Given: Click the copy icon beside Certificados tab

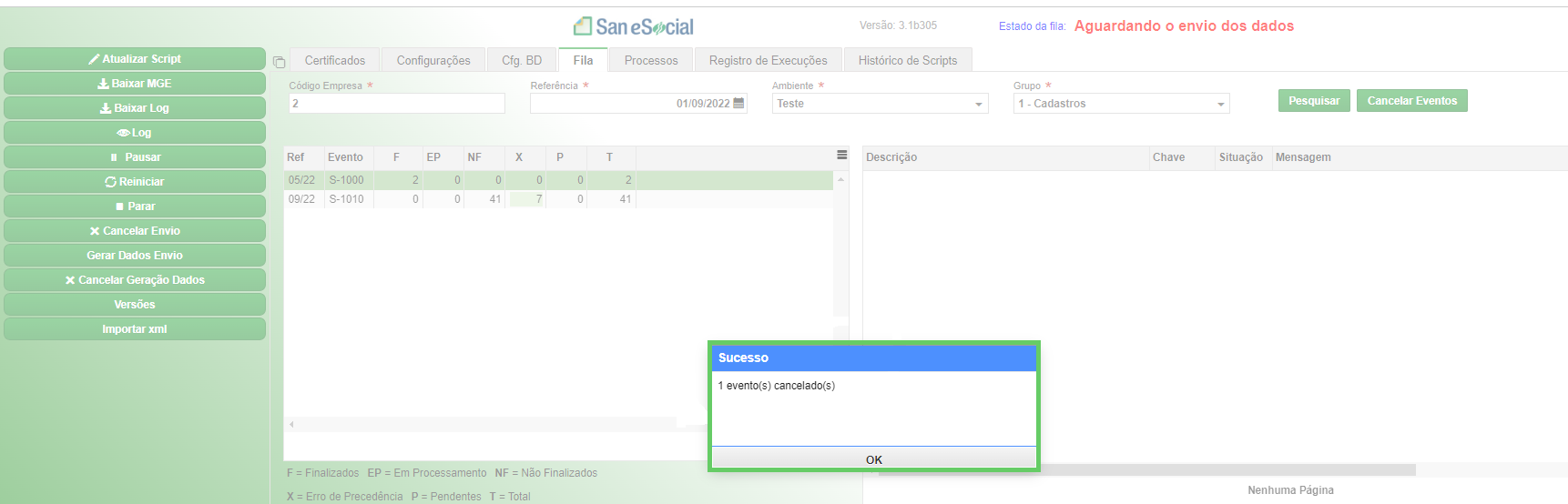Looking at the screenshot, I should pyautogui.click(x=279, y=62).
